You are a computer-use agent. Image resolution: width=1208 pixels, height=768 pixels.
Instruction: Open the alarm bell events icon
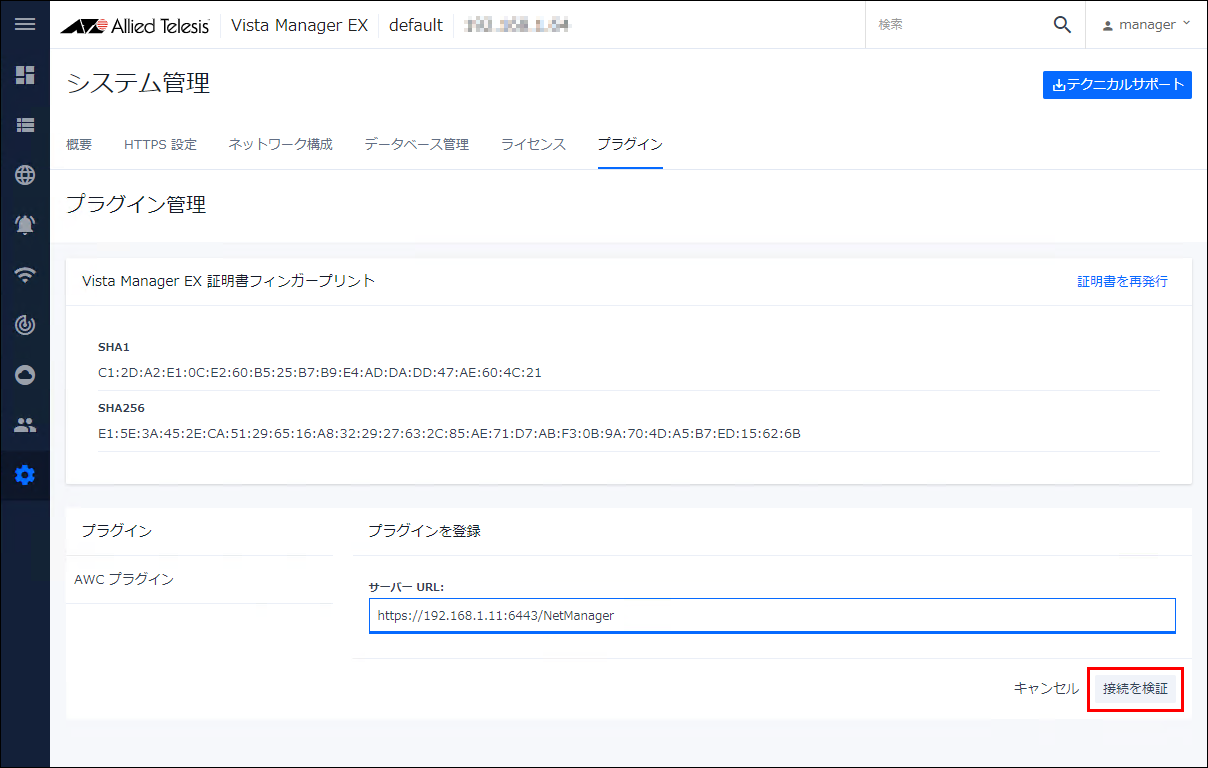(x=25, y=225)
